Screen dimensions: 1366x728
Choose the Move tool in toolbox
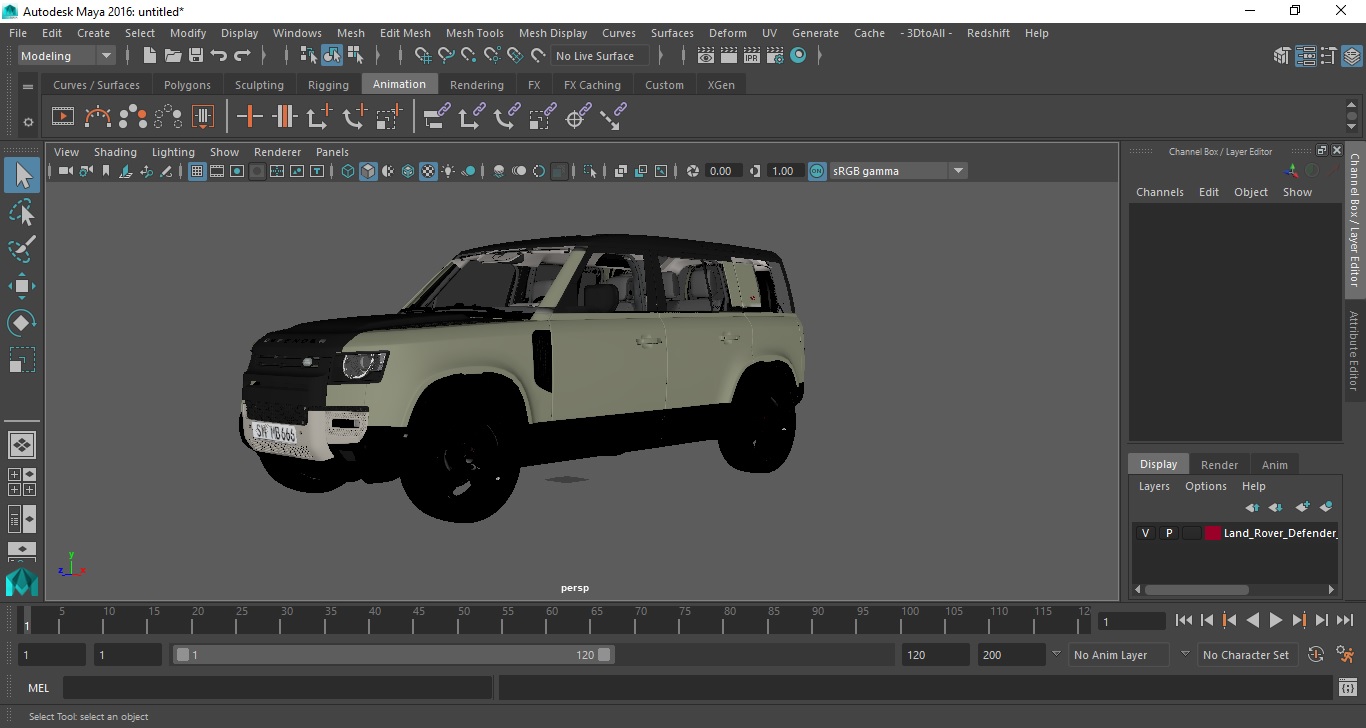click(x=22, y=286)
